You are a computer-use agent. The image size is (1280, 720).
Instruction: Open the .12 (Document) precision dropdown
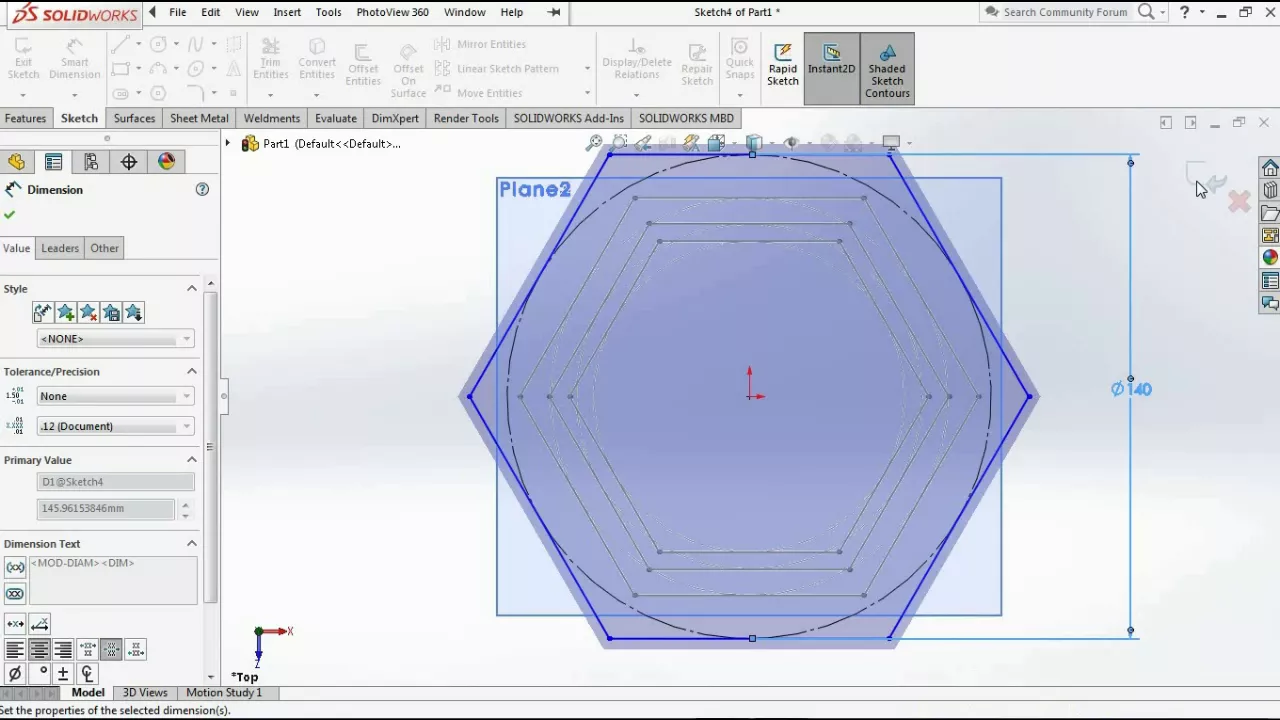coord(115,426)
